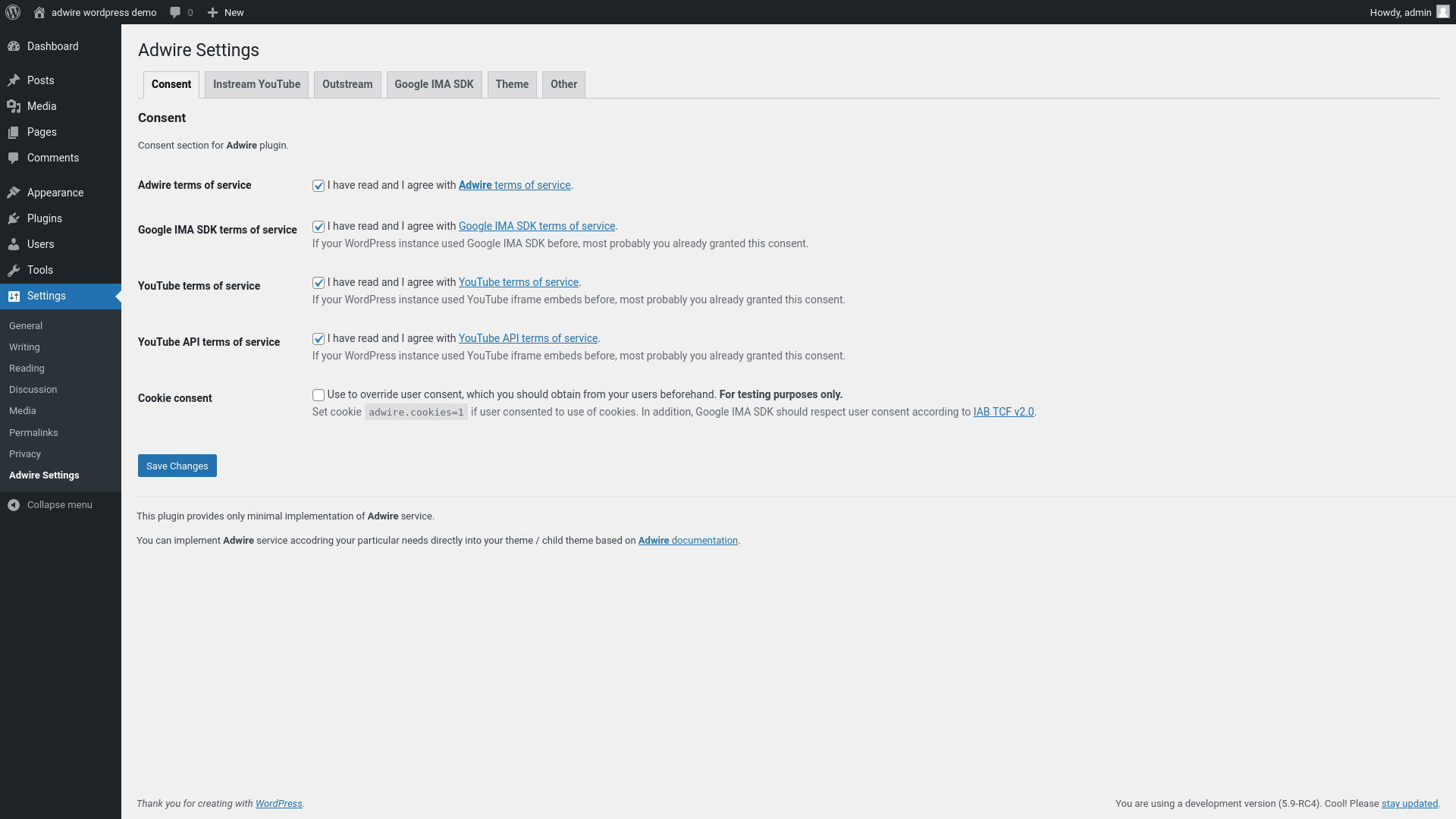This screenshot has width=1456, height=819.
Task: Toggle the Adwire terms of service checkbox
Action: pyautogui.click(x=318, y=185)
